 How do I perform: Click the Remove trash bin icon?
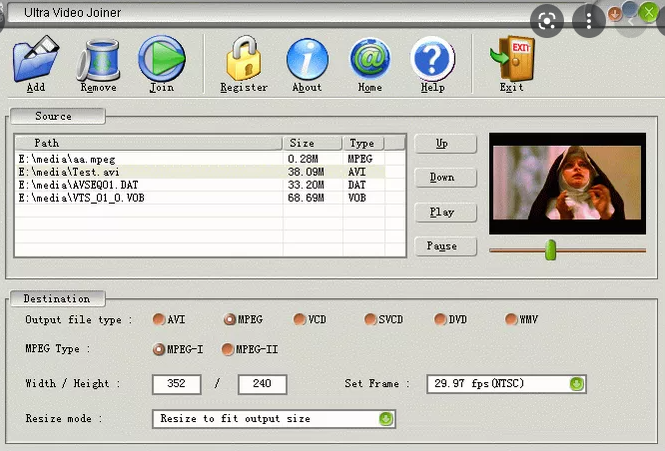(98, 60)
